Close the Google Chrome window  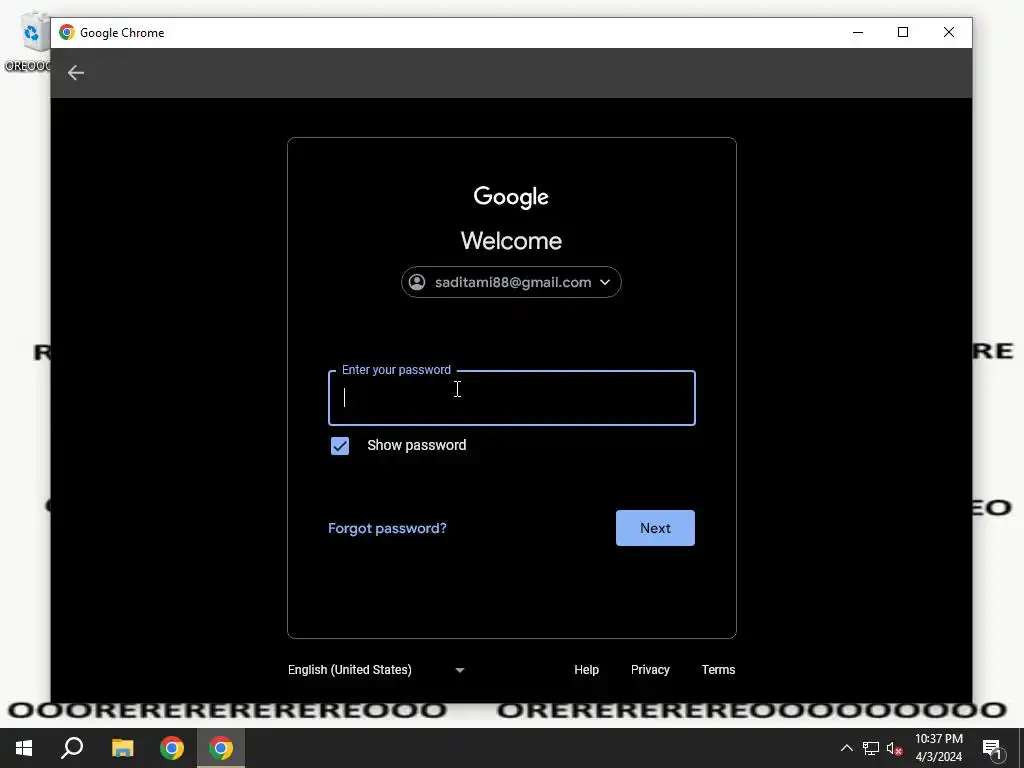pyautogui.click(x=948, y=32)
